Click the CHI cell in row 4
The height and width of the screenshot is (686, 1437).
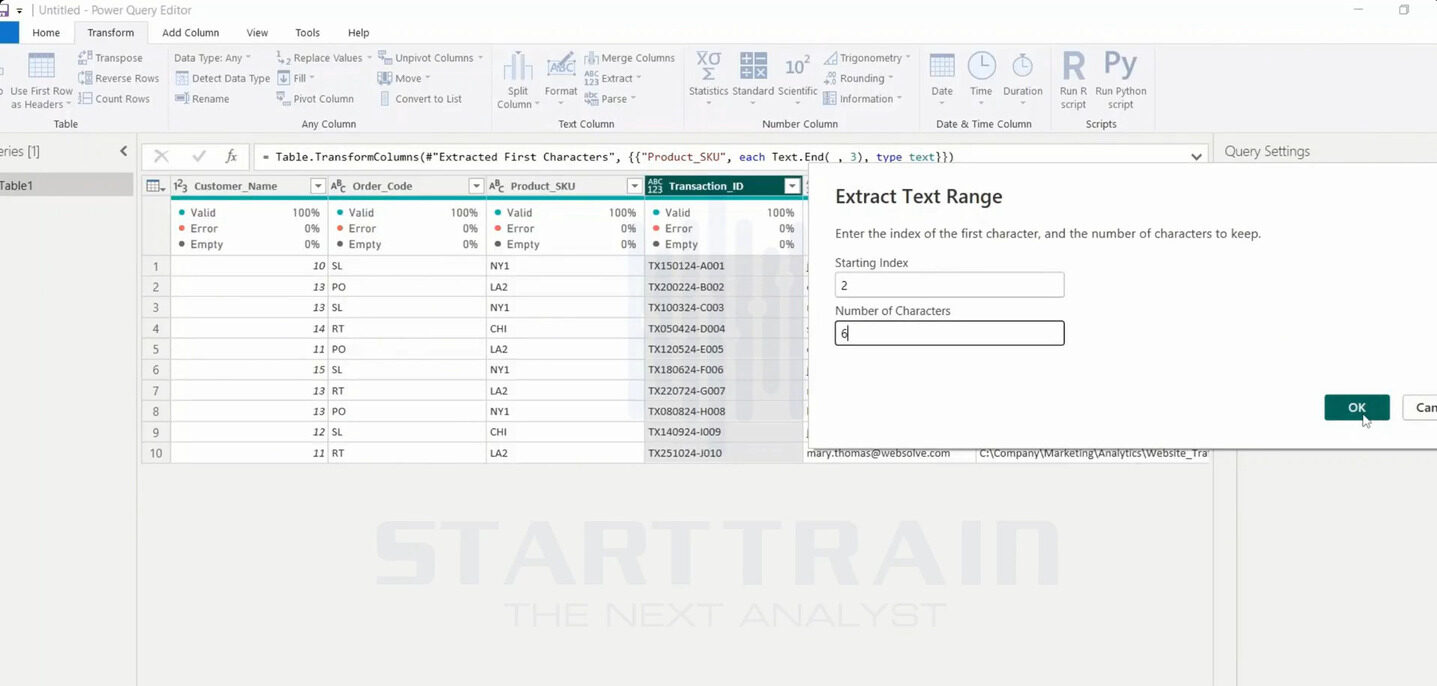(565, 328)
